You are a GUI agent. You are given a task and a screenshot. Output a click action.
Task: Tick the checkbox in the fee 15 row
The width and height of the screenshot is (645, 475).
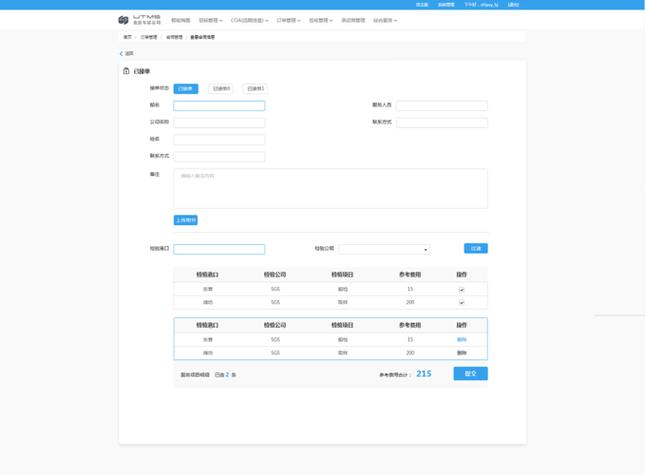pos(462,290)
